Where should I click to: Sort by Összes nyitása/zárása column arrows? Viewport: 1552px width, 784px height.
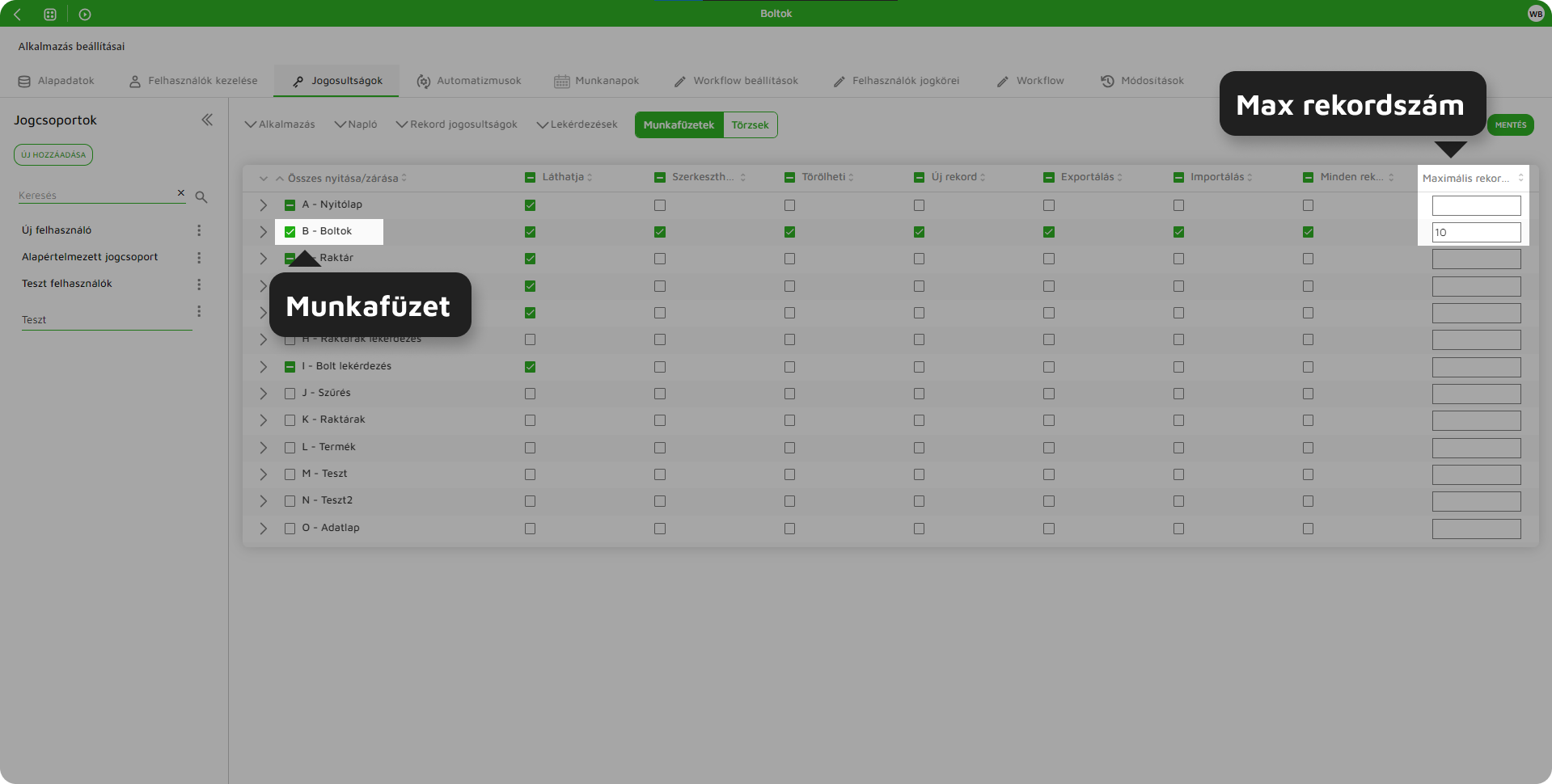[x=404, y=178]
